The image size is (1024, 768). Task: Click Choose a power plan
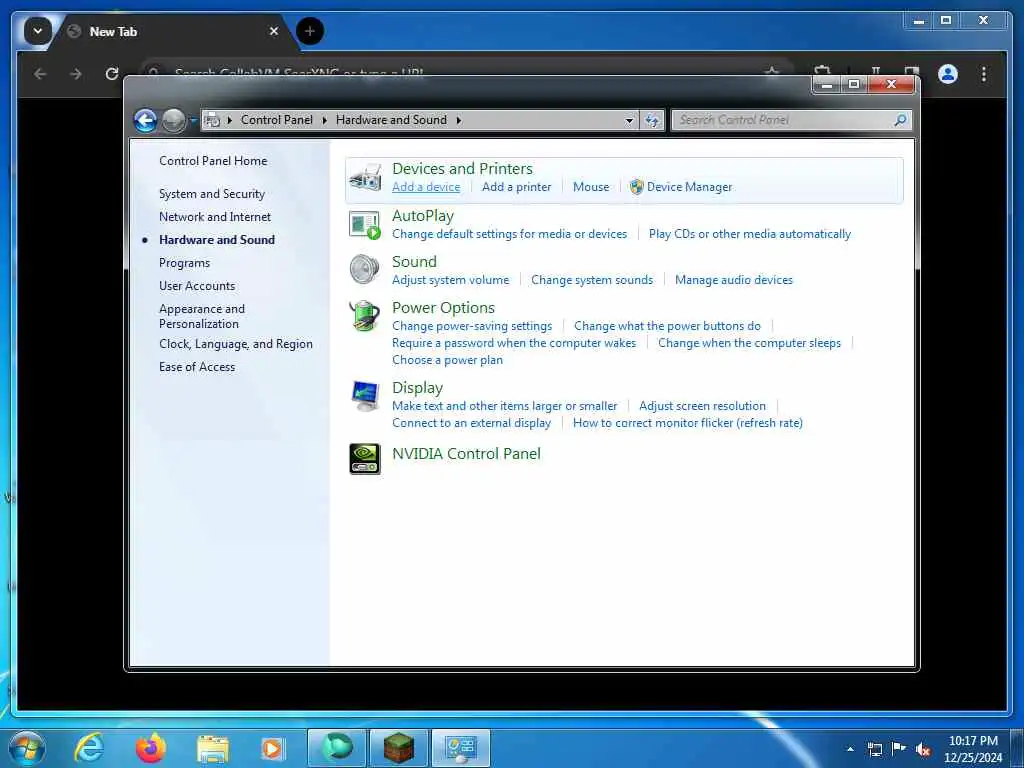(447, 360)
